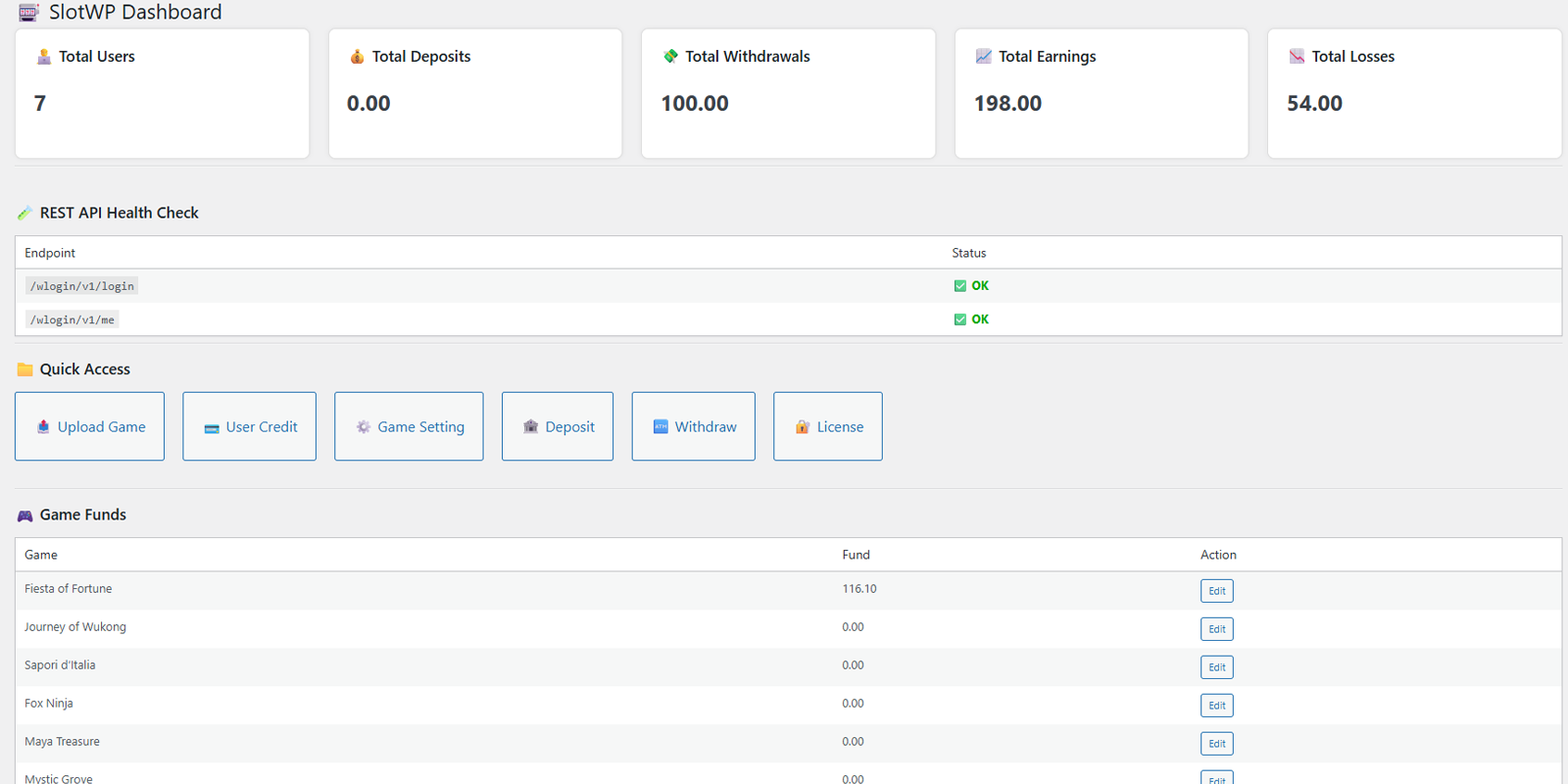
Task: Click the Journey of Wukong game name
Action: pos(75,627)
